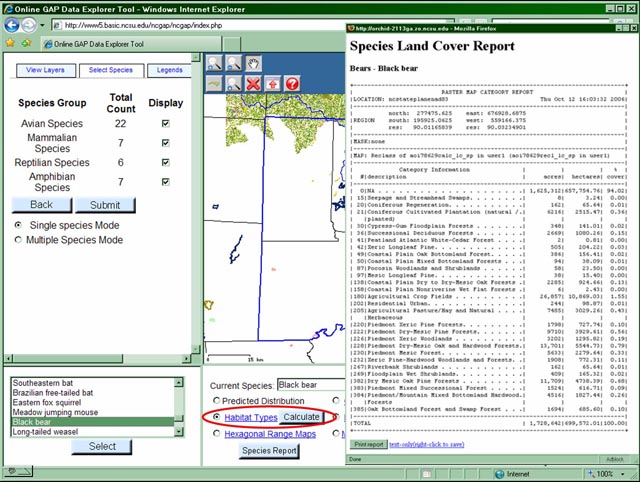Open help via red question mark icon
This screenshot has height=482, width=640.
click(292, 84)
